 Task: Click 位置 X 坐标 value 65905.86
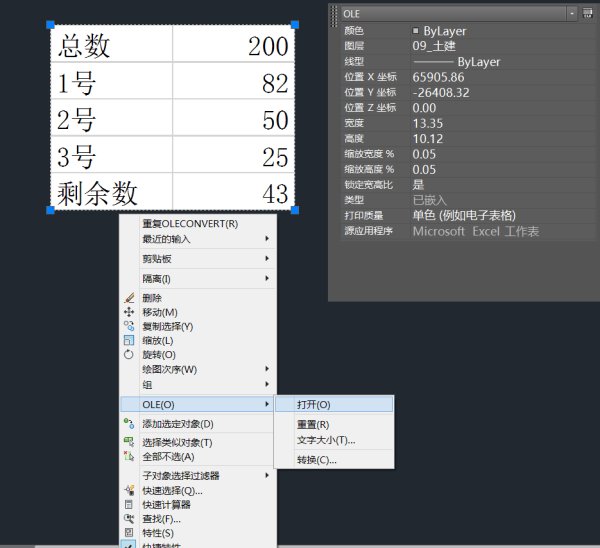(x=438, y=77)
